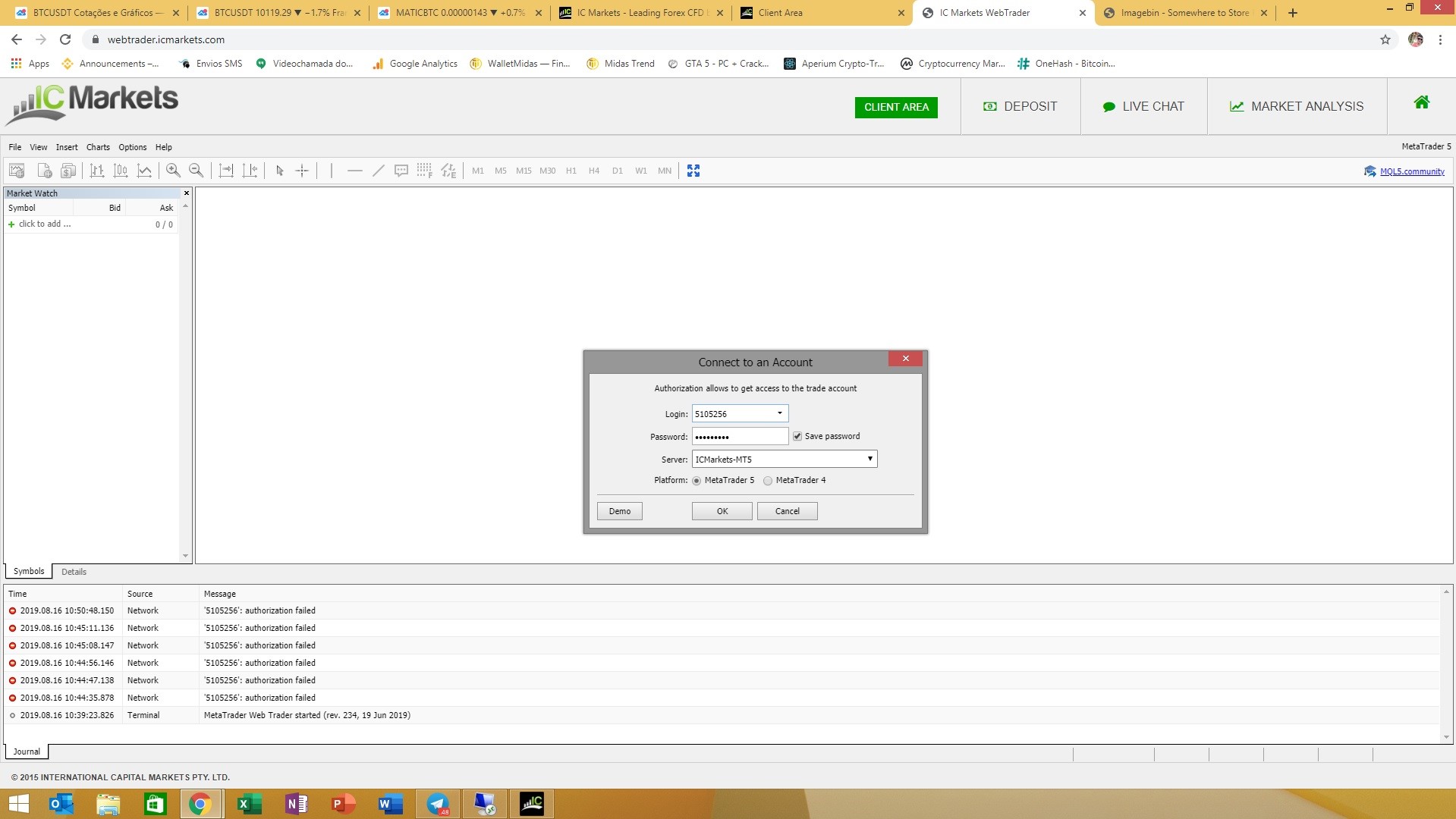This screenshot has height=819, width=1456.
Task: Set MN monthly timeframe
Action: coord(665,171)
